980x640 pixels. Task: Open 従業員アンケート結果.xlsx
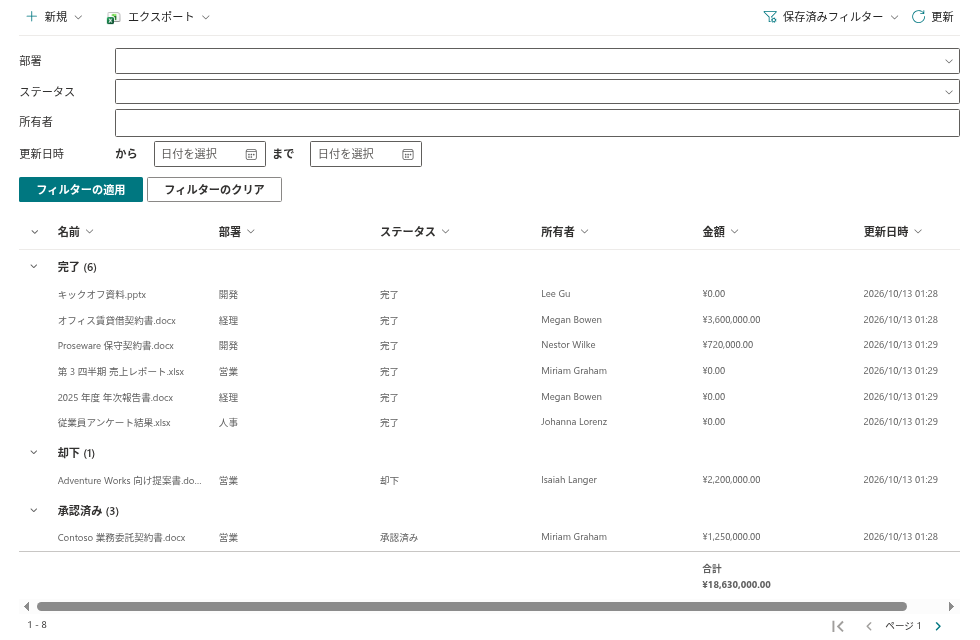114,422
